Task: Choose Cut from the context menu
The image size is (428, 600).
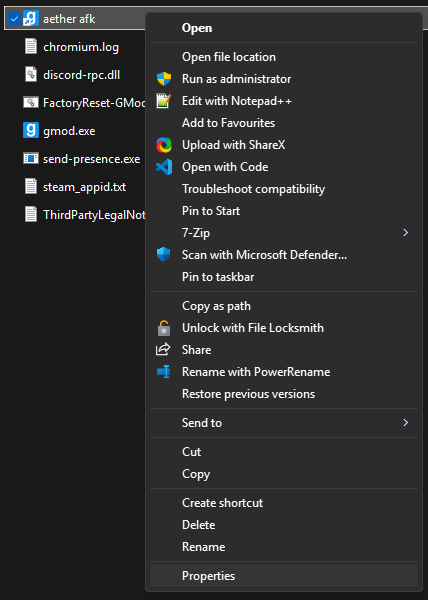Action: coord(284,452)
